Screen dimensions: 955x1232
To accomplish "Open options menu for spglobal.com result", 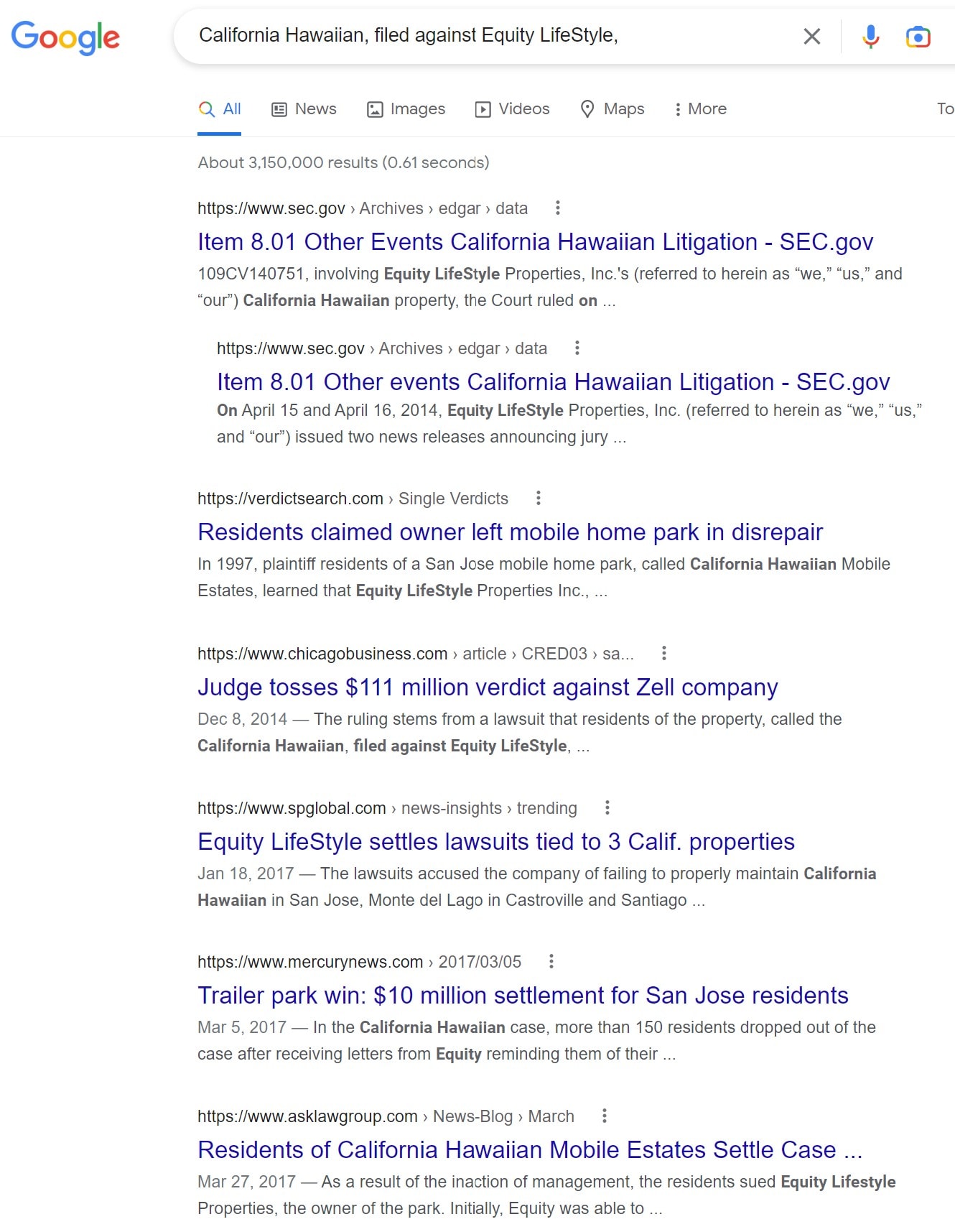I will click(x=607, y=807).
